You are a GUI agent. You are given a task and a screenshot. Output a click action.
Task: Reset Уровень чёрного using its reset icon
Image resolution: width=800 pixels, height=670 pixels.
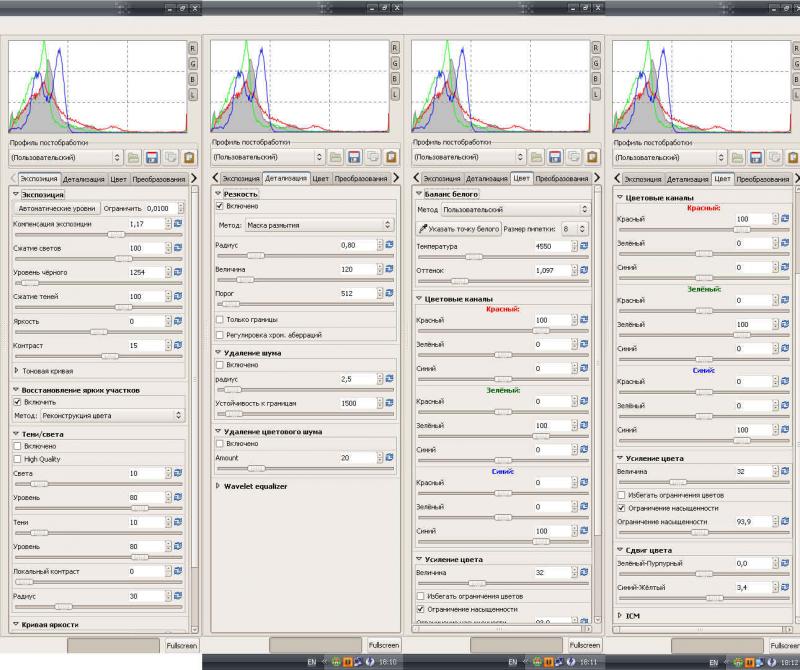[178, 272]
